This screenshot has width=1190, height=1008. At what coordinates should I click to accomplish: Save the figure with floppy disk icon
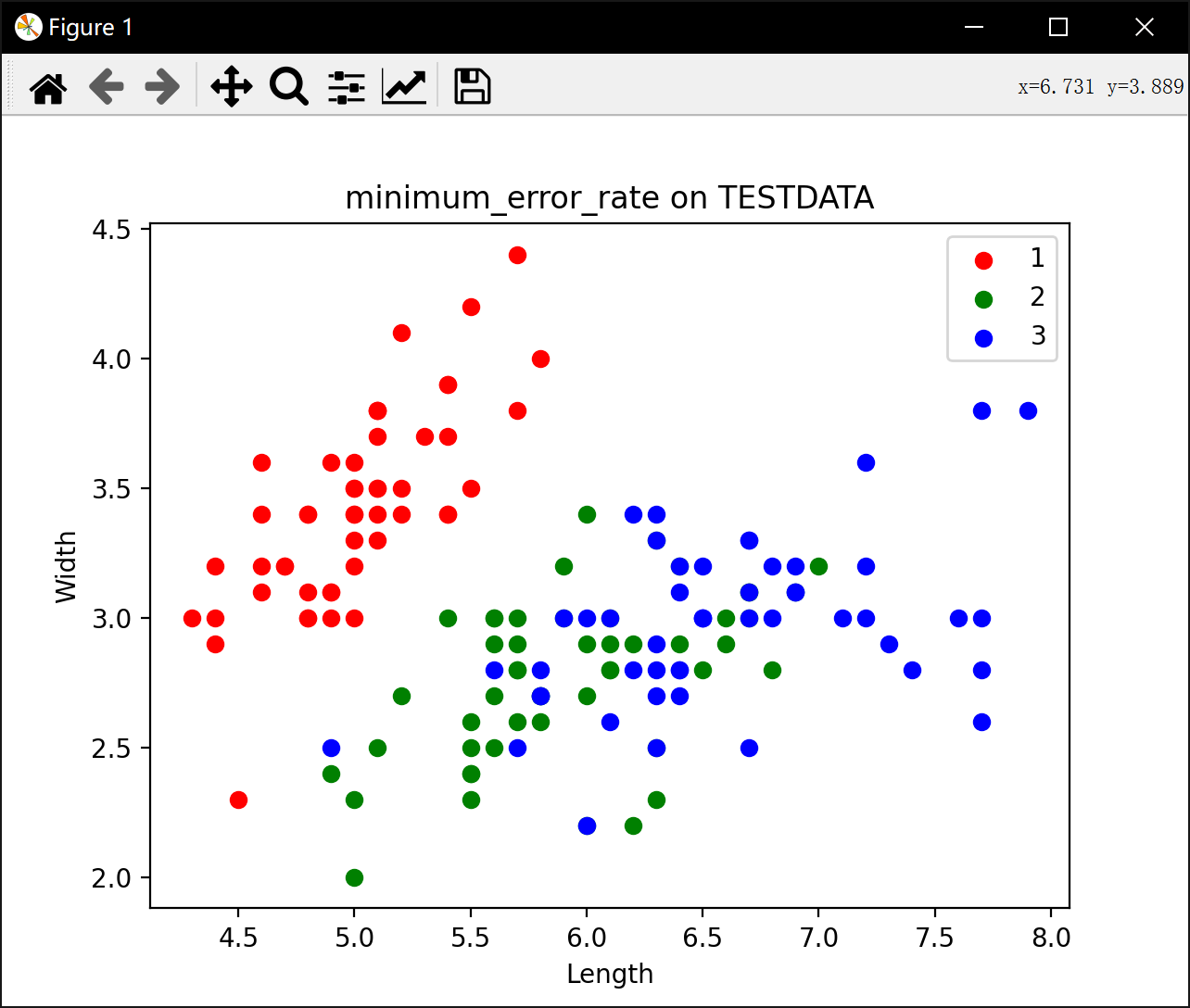pos(472,86)
